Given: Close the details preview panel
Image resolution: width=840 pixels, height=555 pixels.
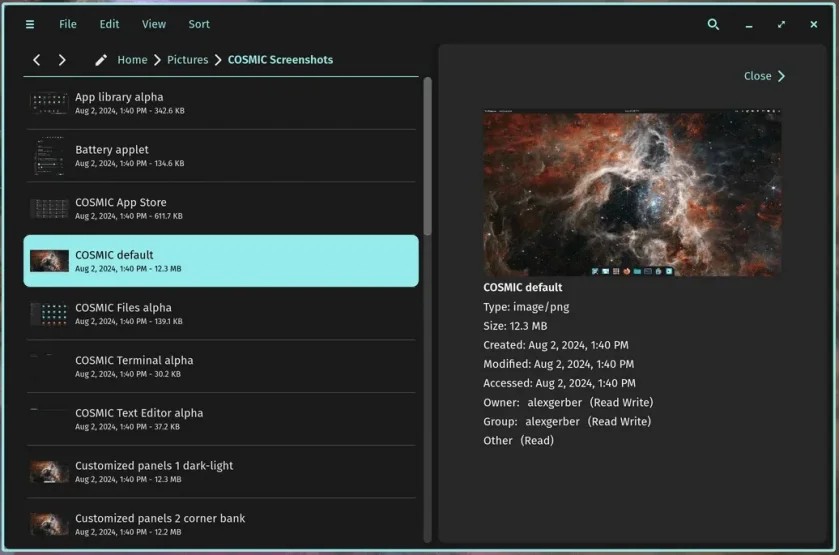Looking at the screenshot, I should [x=764, y=76].
